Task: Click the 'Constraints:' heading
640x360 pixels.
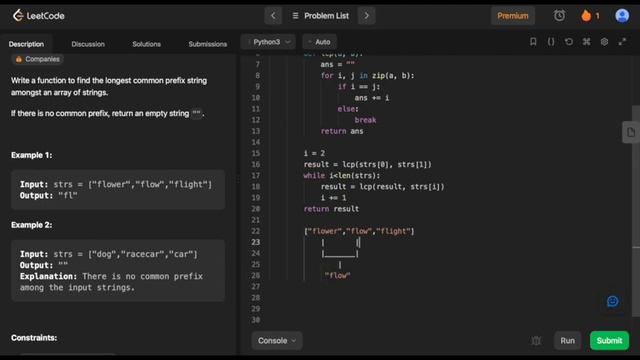Action: [x=34, y=338]
